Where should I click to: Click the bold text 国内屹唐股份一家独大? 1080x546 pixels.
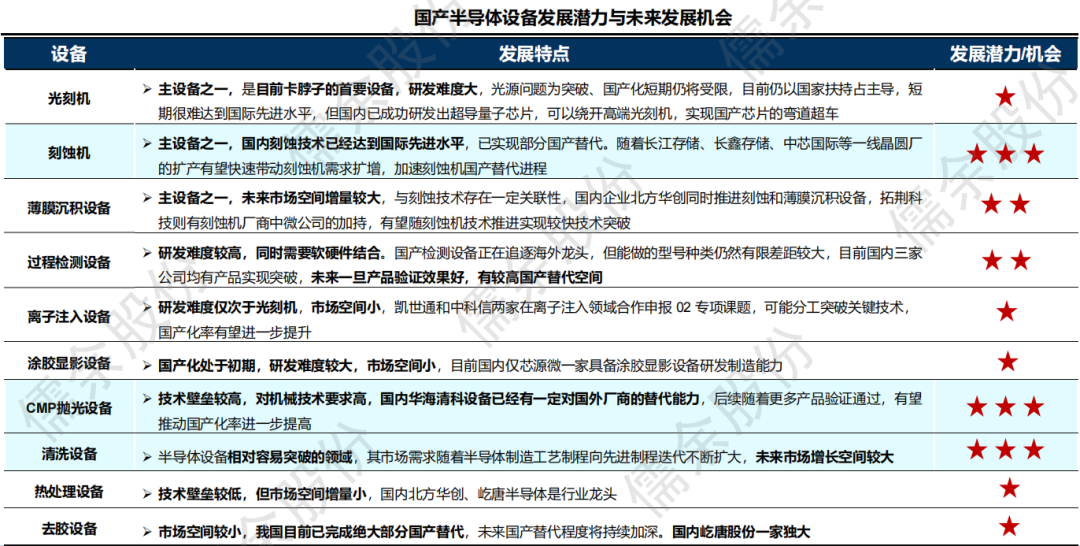tap(741, 532)
